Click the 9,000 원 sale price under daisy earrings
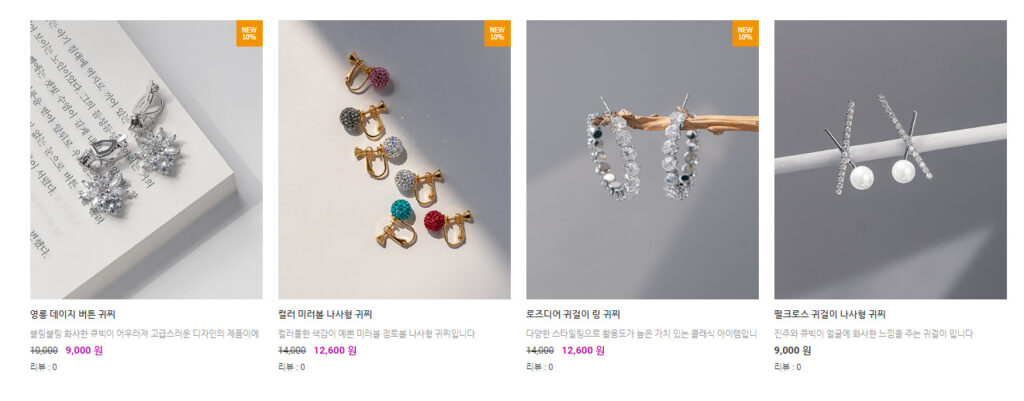This screenshot has width=1024, height=401. point(84,350)
